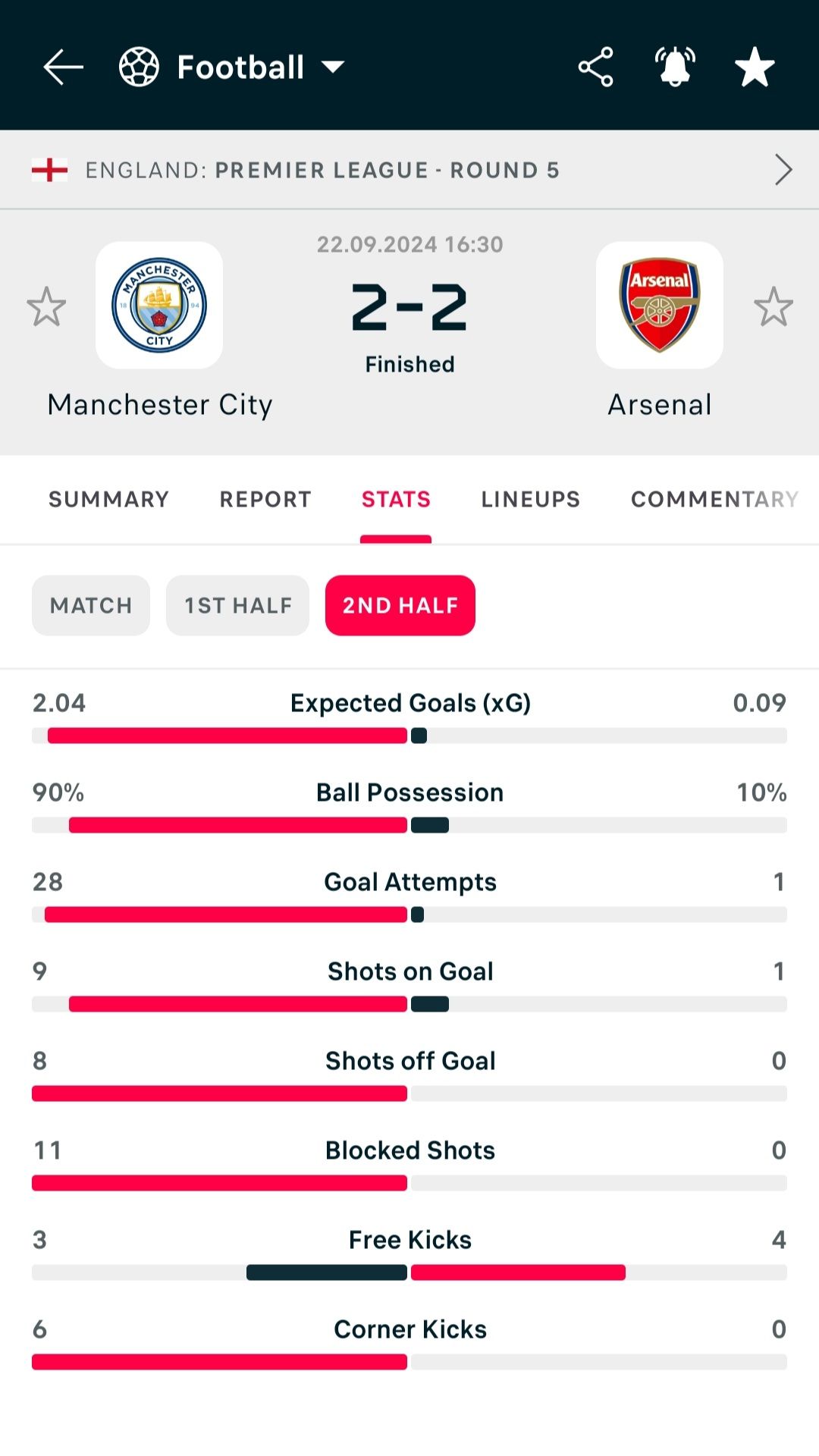The height and width of the screenshot is (1456, 819).
Task: Tap the Ball Possession stat bar
Action: pyautogui.click(x=409, y=825)
